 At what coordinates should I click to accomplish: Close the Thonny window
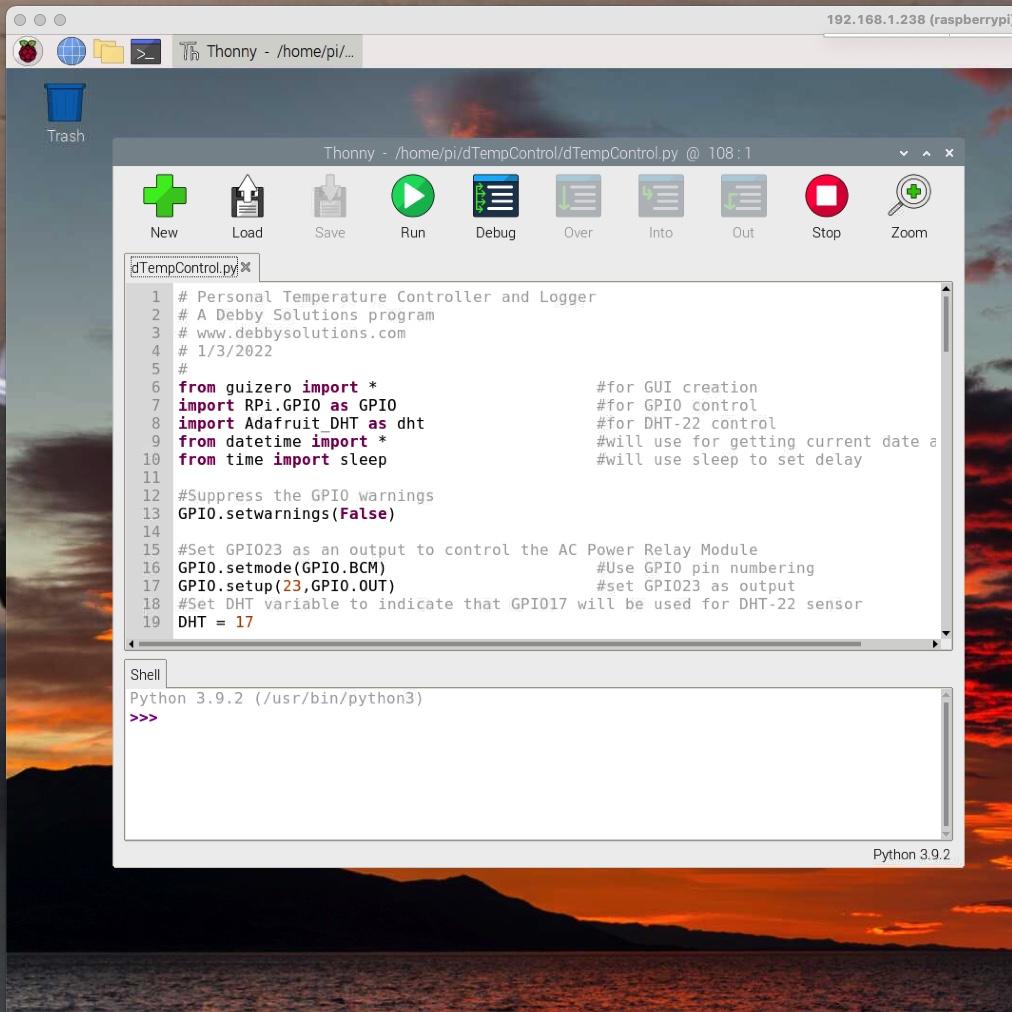[949, 153]
